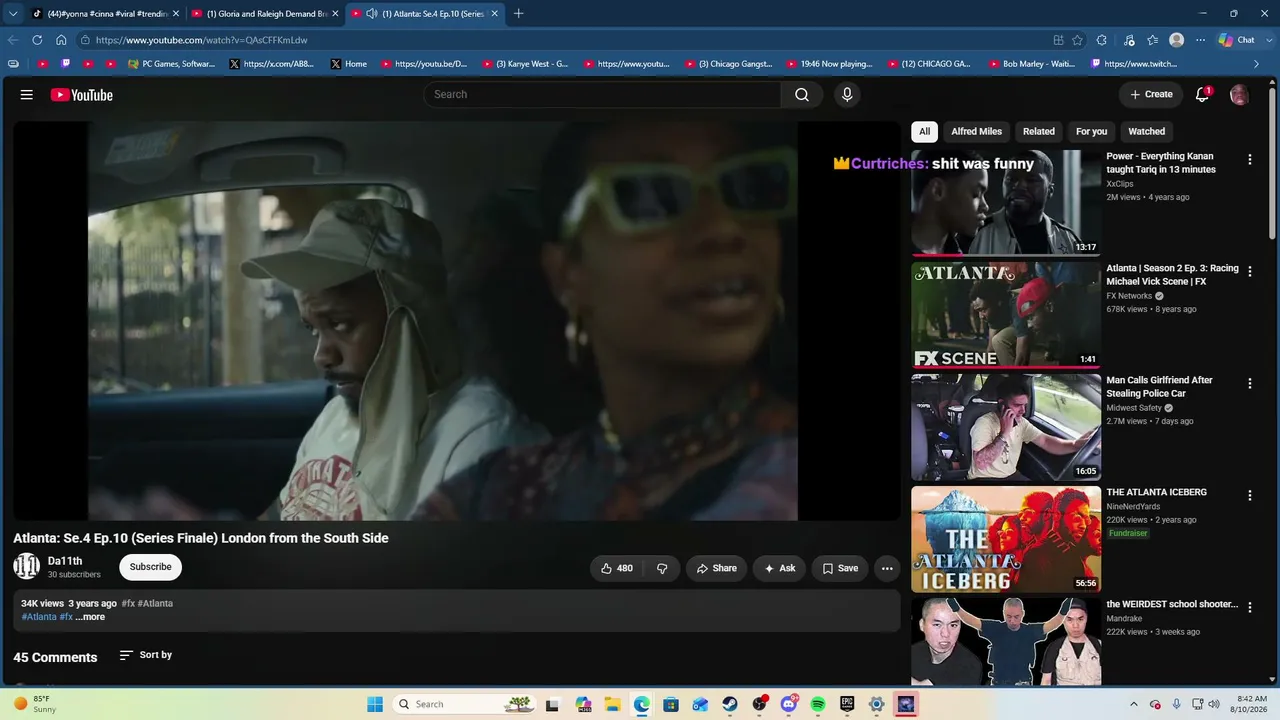Open Steam from the taskbar
1280x720 pixels.
pyautogui.click(x=730, y=704)
